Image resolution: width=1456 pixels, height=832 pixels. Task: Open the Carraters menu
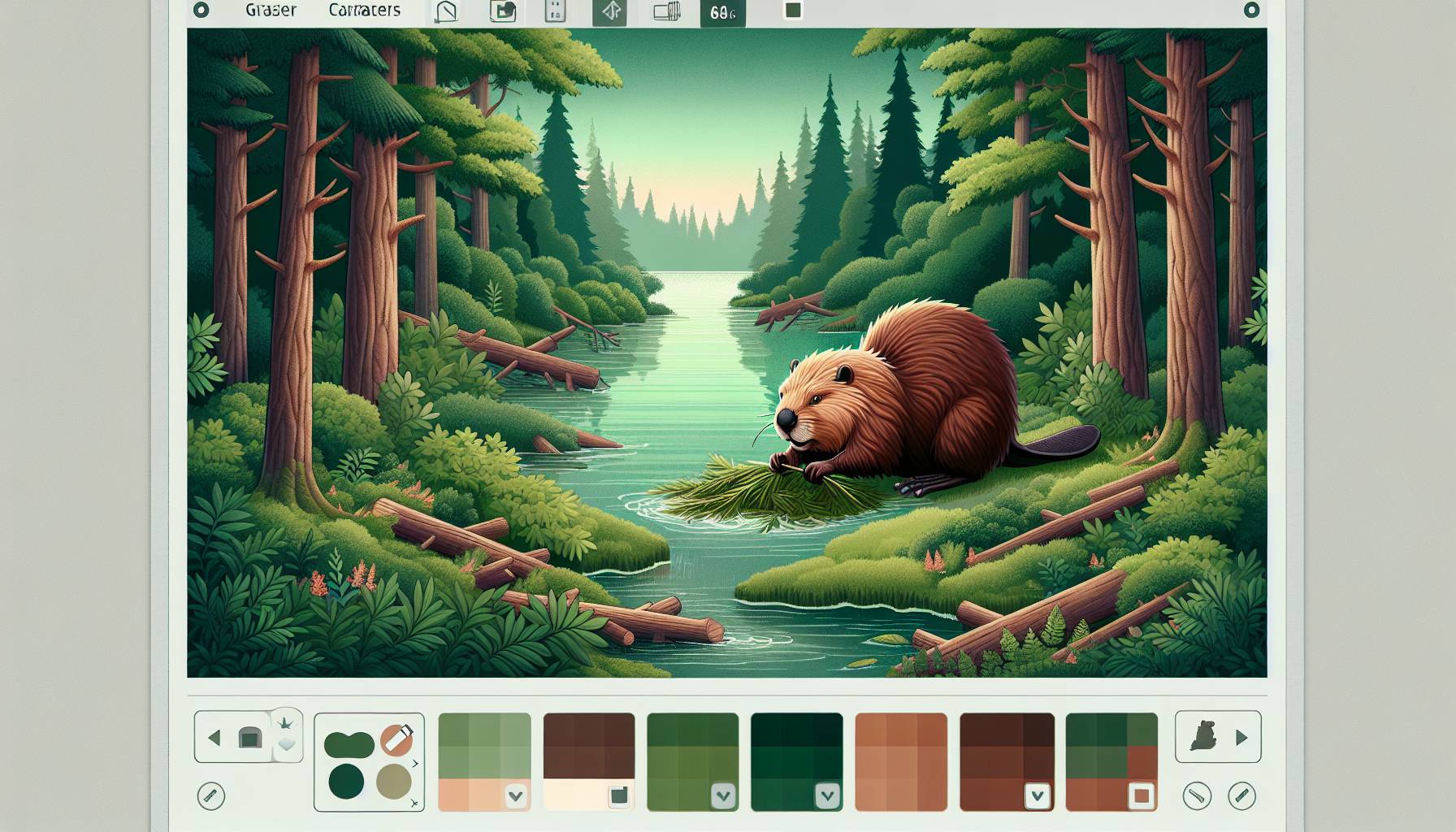[364, 11]
